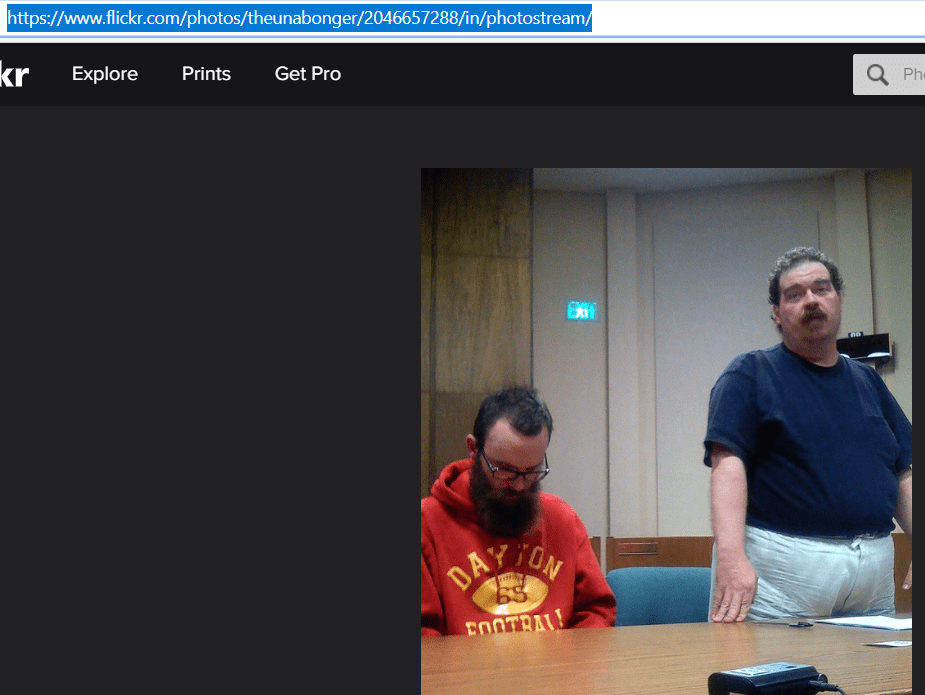Focus the Photos search field
Screen dimensions: 925x695
tap(910, 75)
